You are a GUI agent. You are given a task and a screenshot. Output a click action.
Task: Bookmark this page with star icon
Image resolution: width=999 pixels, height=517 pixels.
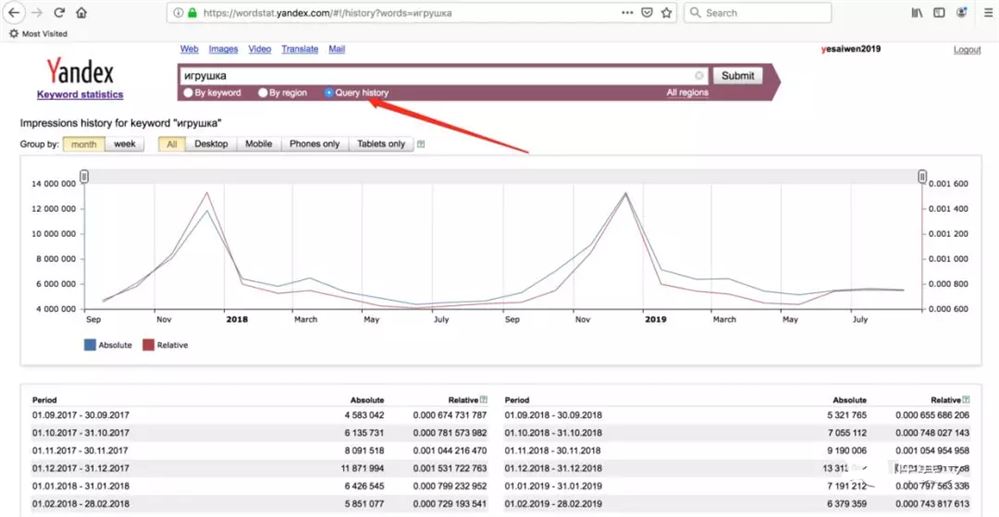(666, 13)
